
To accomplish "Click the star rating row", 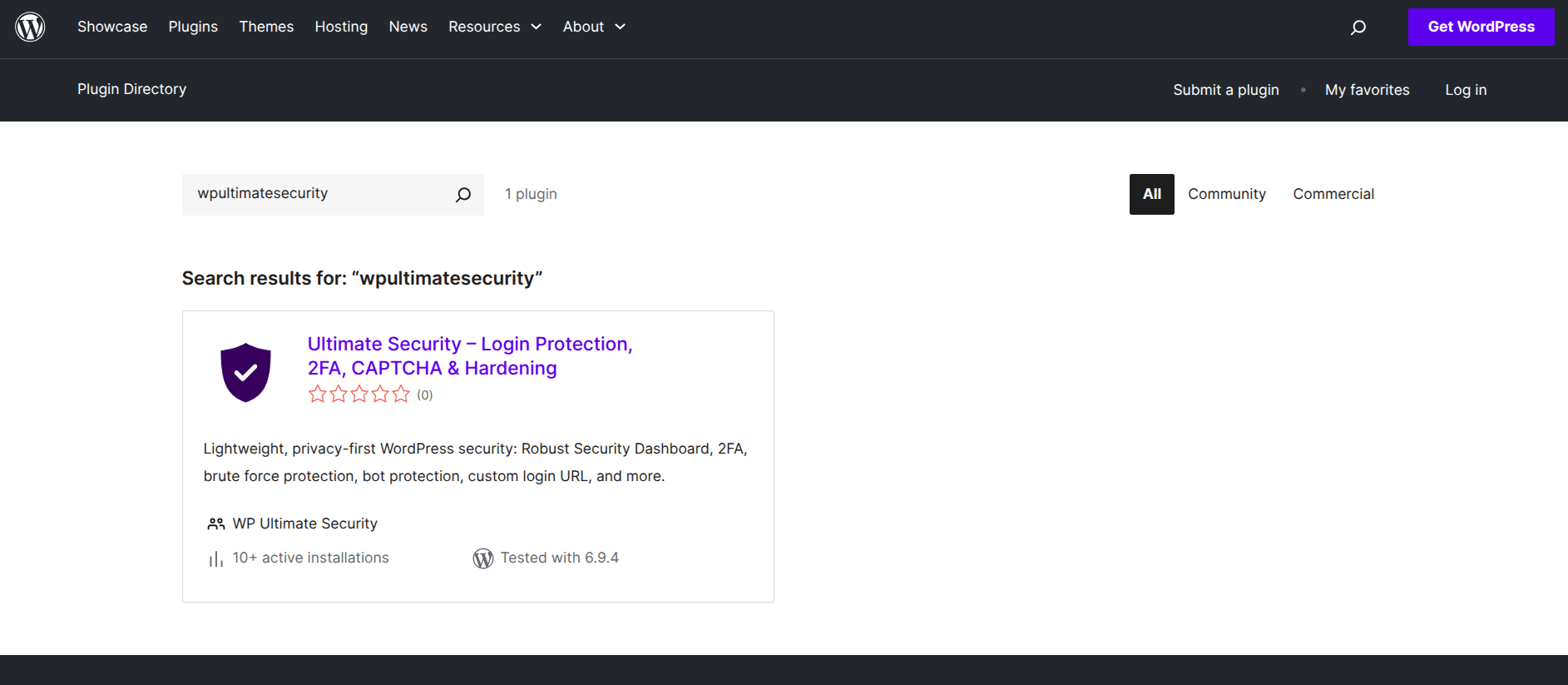I will pos(359,395).
